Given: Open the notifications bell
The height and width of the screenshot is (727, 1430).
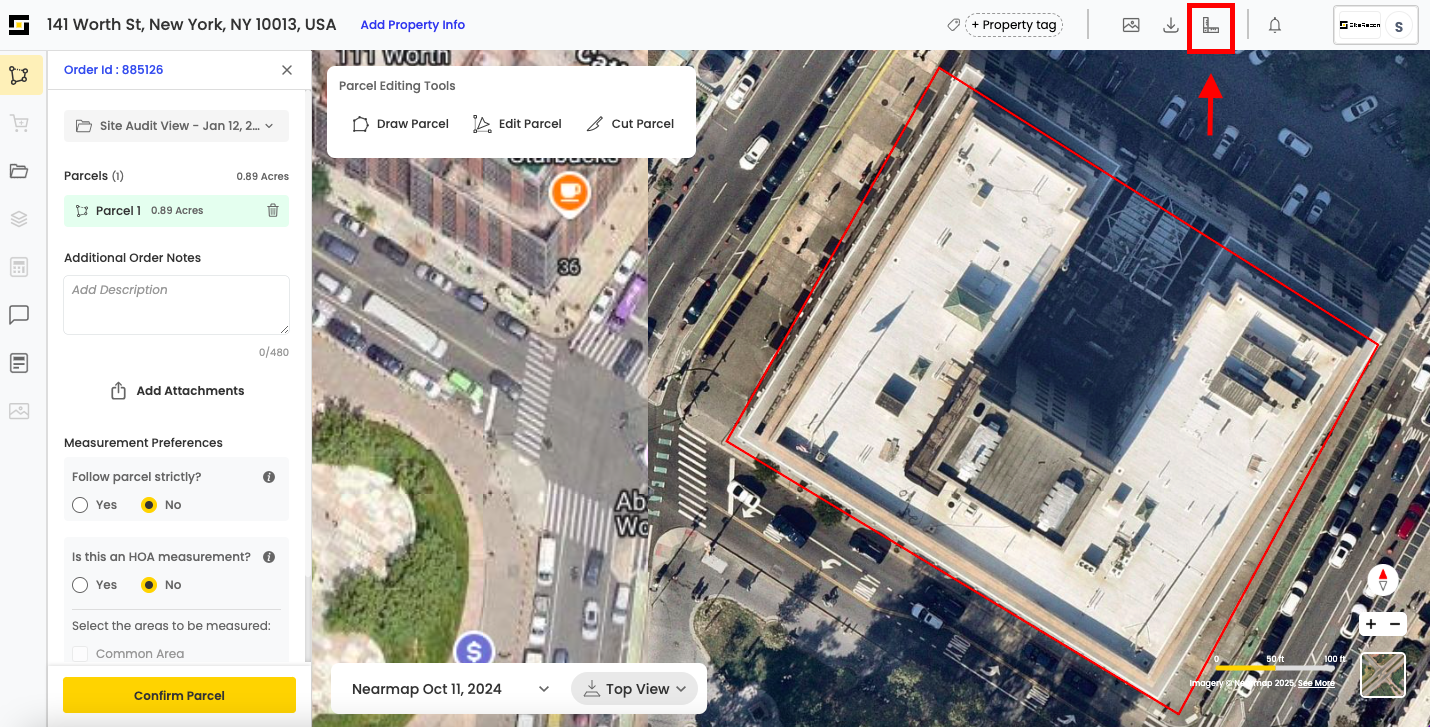Looking at the screenshot, I should (x=1275, y=25).
